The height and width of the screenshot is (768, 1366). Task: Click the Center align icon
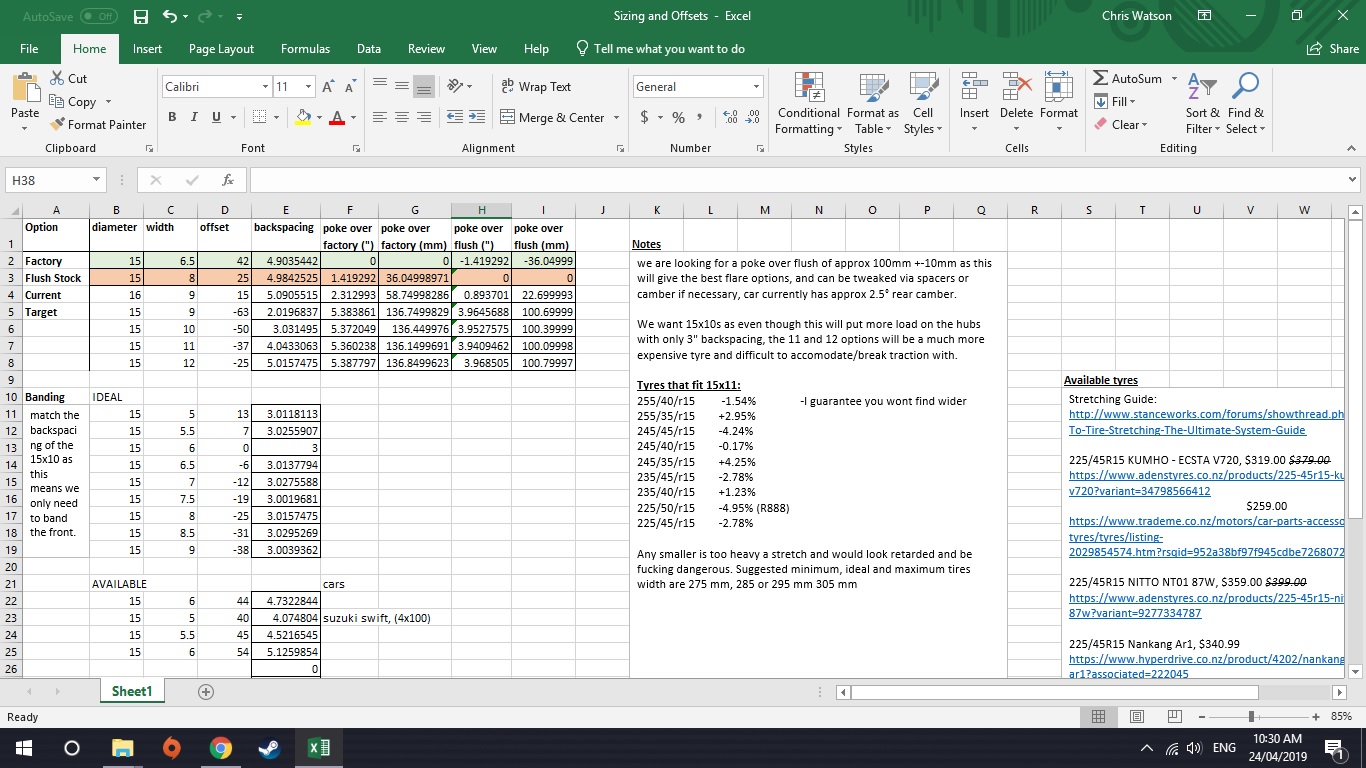tap(402, 117)
